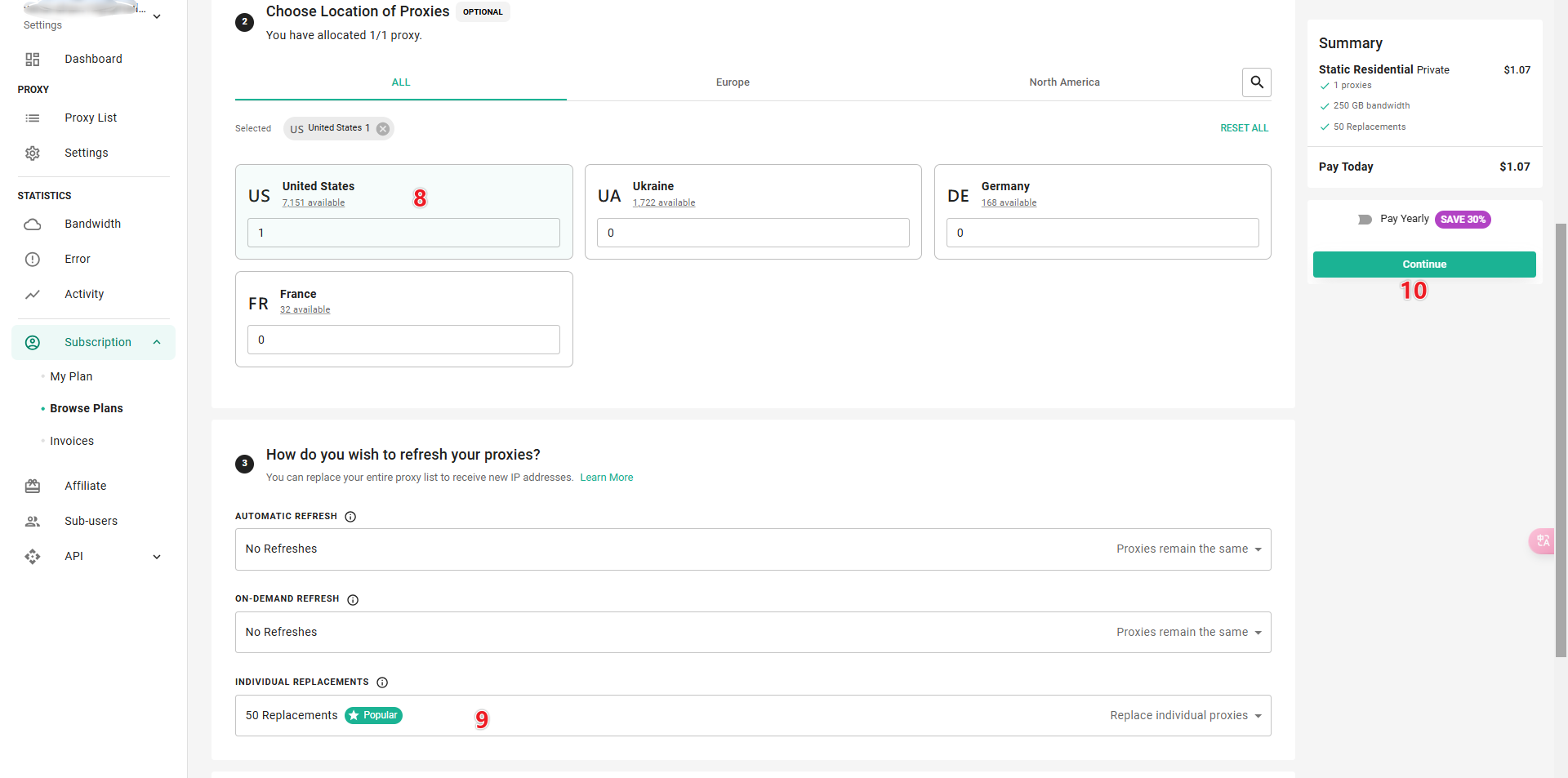Click the Sub-users people icon

click(x=33, y=522)
